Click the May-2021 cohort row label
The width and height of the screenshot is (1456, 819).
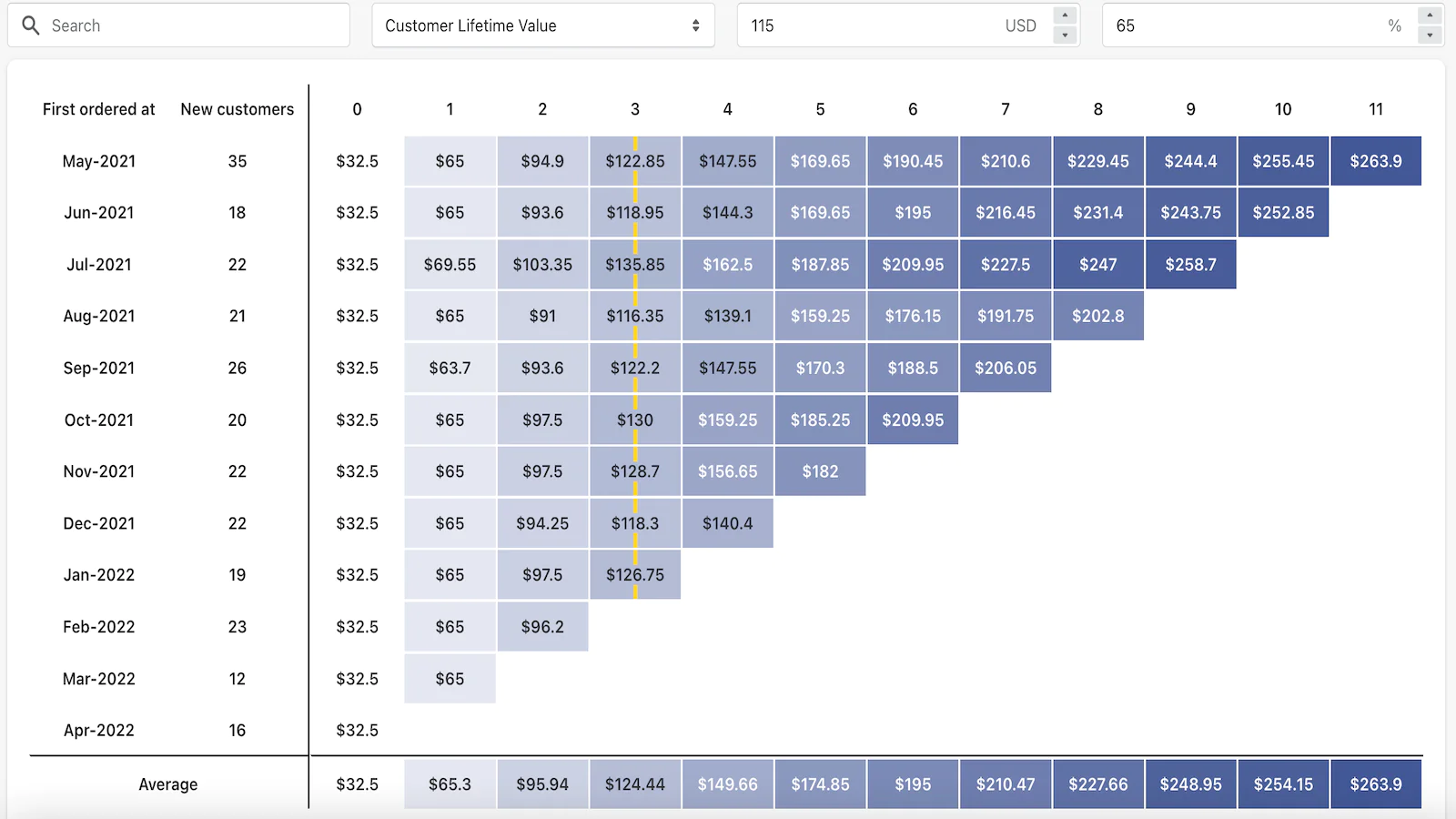(98, 161)
